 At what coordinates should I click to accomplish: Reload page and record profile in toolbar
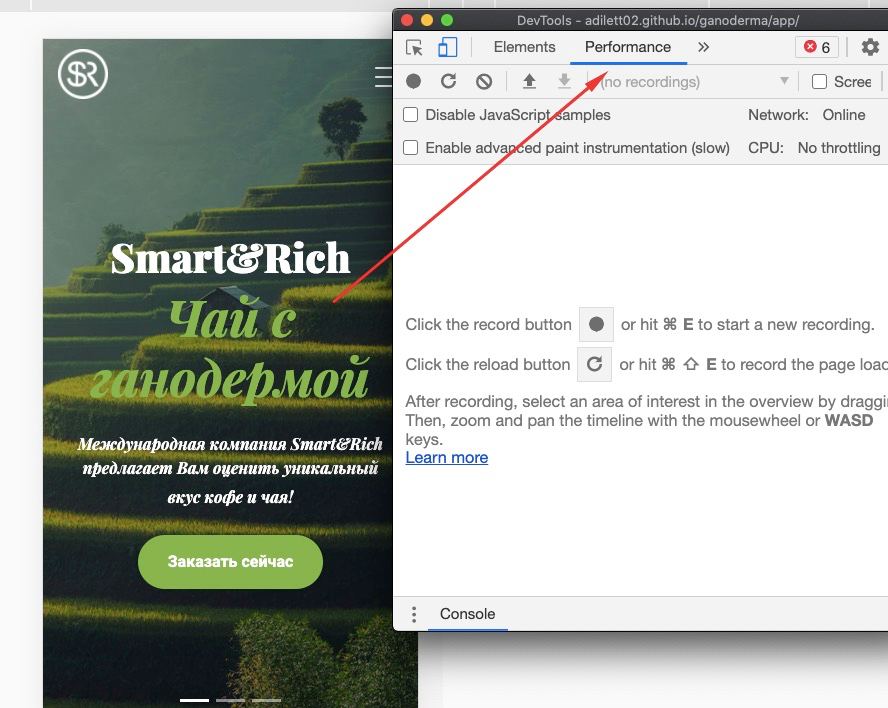[449, 82]
